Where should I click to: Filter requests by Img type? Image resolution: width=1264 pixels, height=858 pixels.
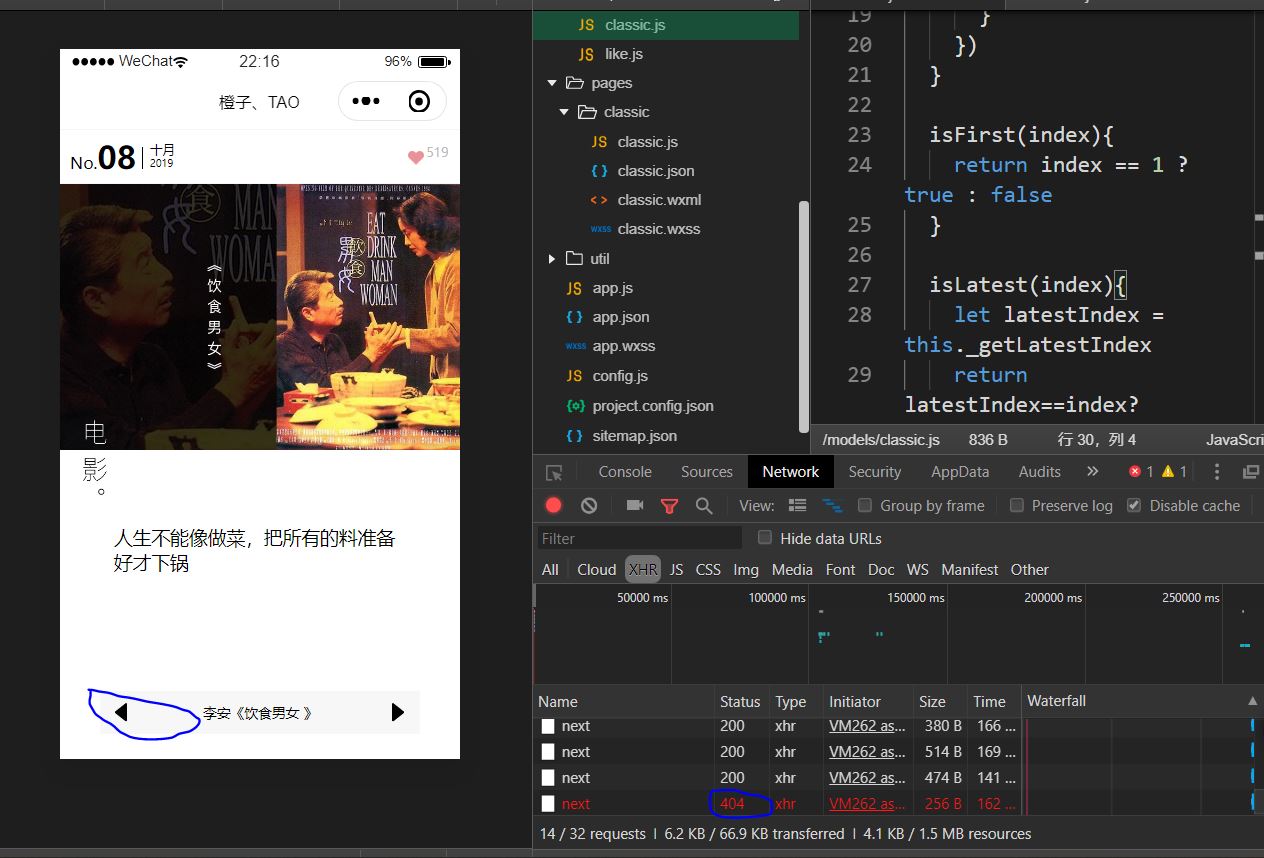coord(746,569)
